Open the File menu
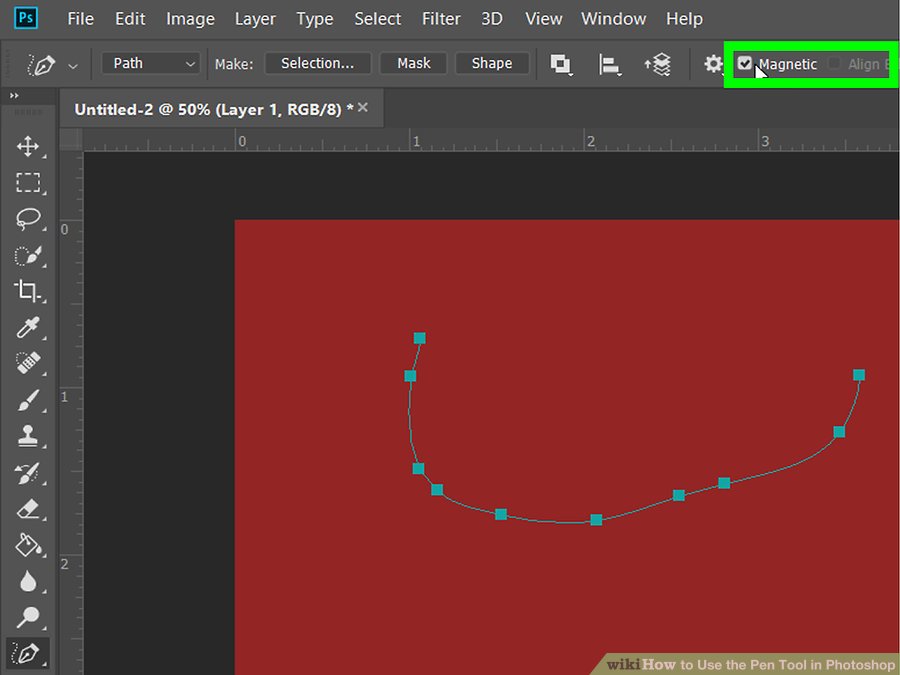Image resolution: width=900 pixels, height=675 pixels. click(x=80, y=19)
